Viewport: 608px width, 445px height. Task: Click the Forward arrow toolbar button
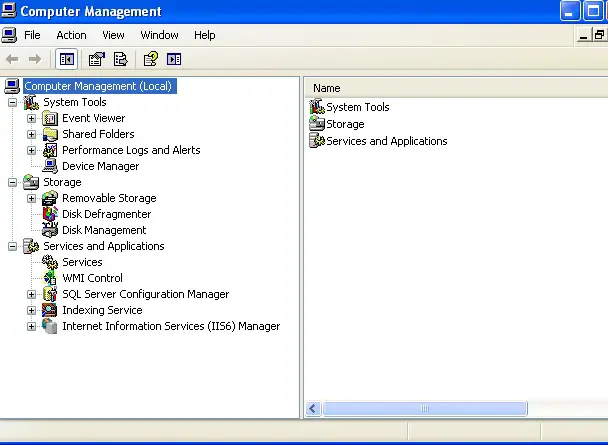pyautogui.click(x=35, y=59)
